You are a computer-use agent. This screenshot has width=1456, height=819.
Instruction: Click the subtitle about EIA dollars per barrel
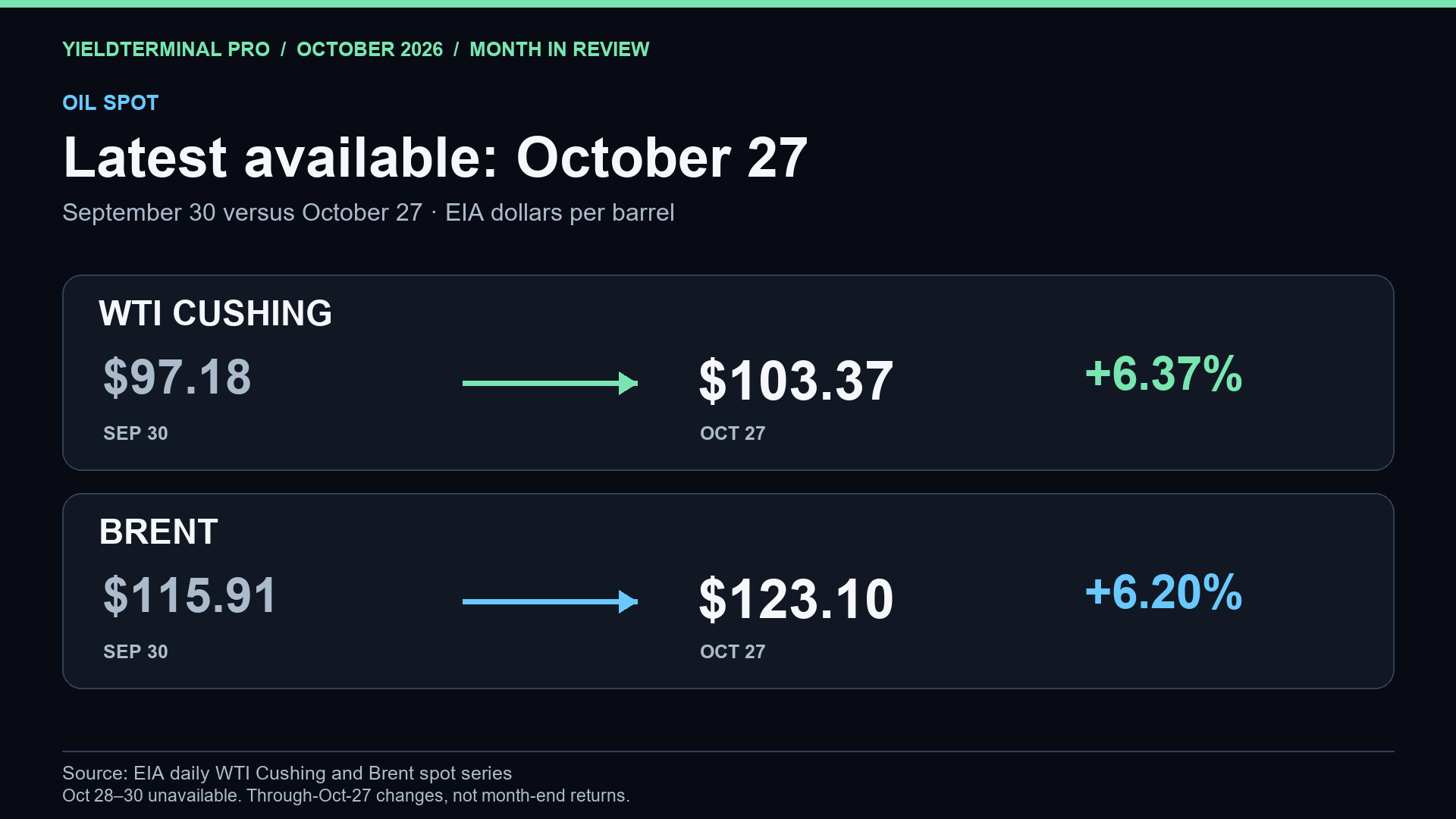tap(369, 212)
